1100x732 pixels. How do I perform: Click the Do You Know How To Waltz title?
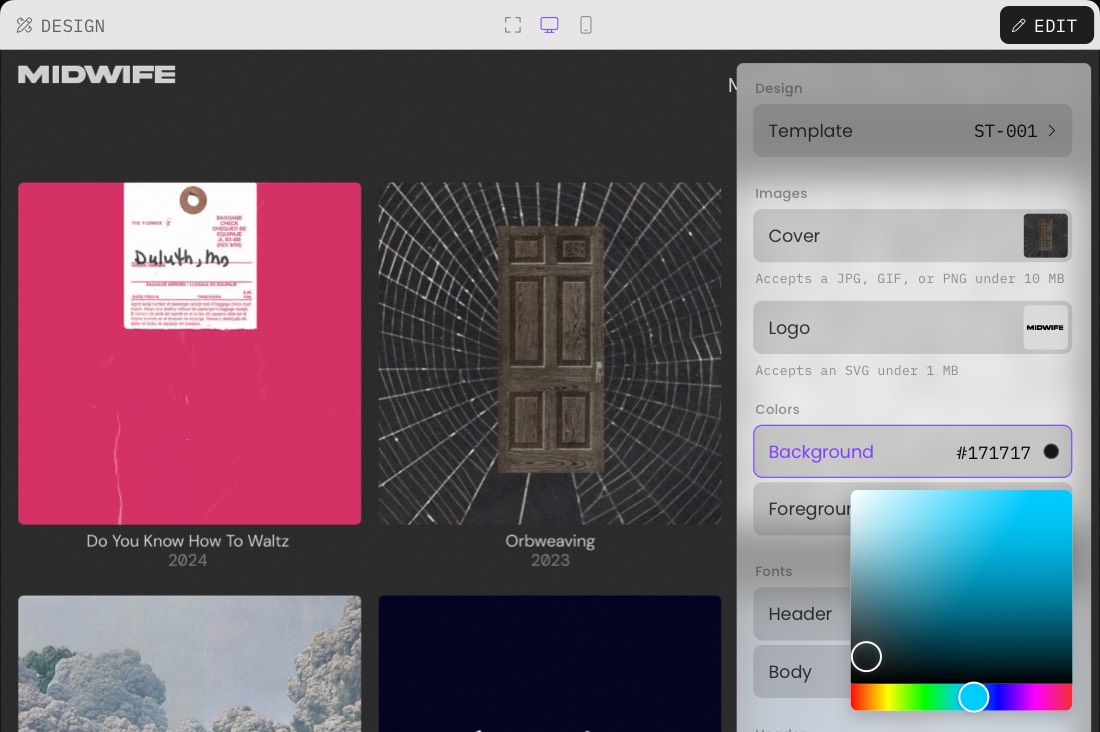coord(187,541)
